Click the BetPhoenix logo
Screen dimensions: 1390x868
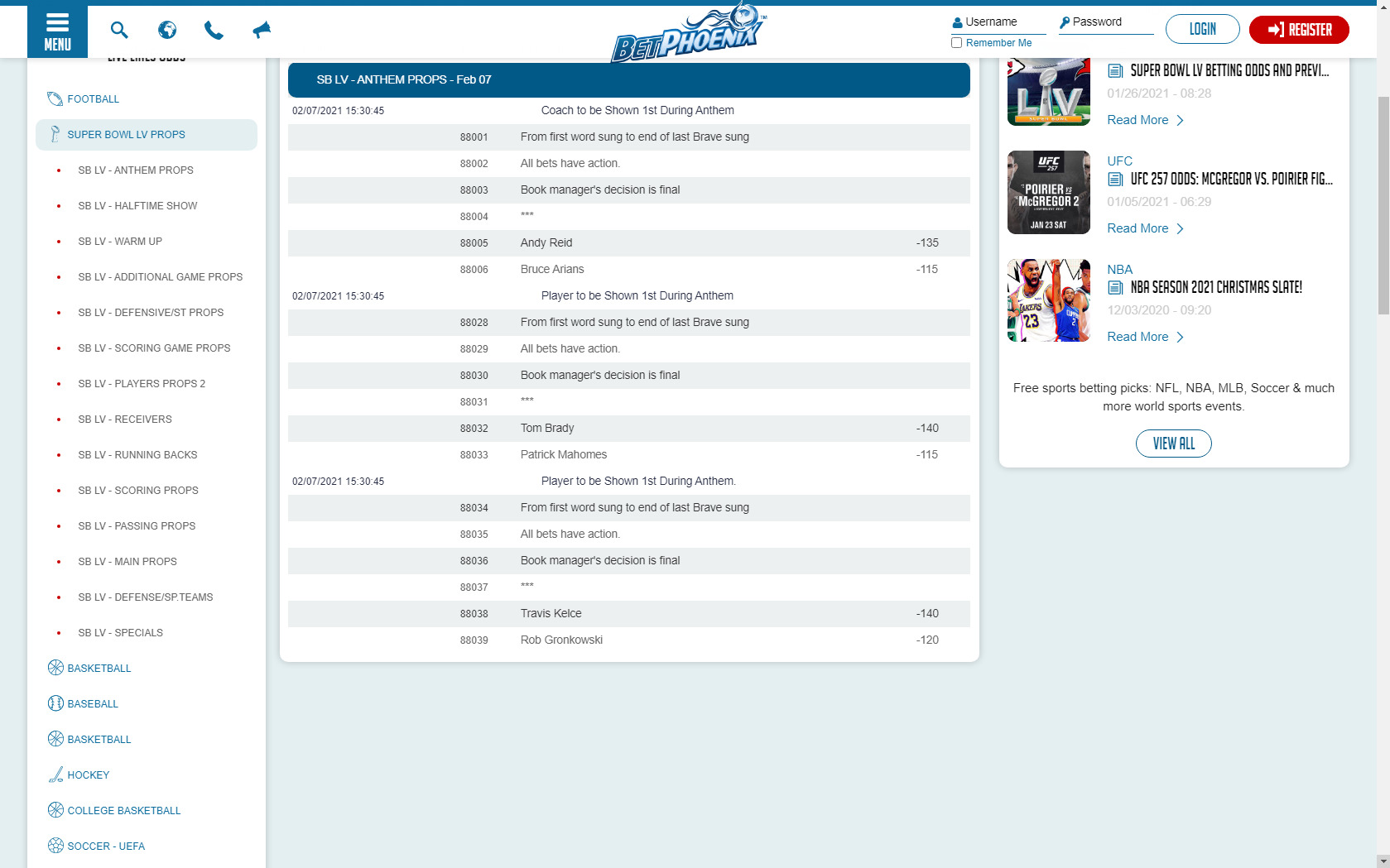pos(689,33)
